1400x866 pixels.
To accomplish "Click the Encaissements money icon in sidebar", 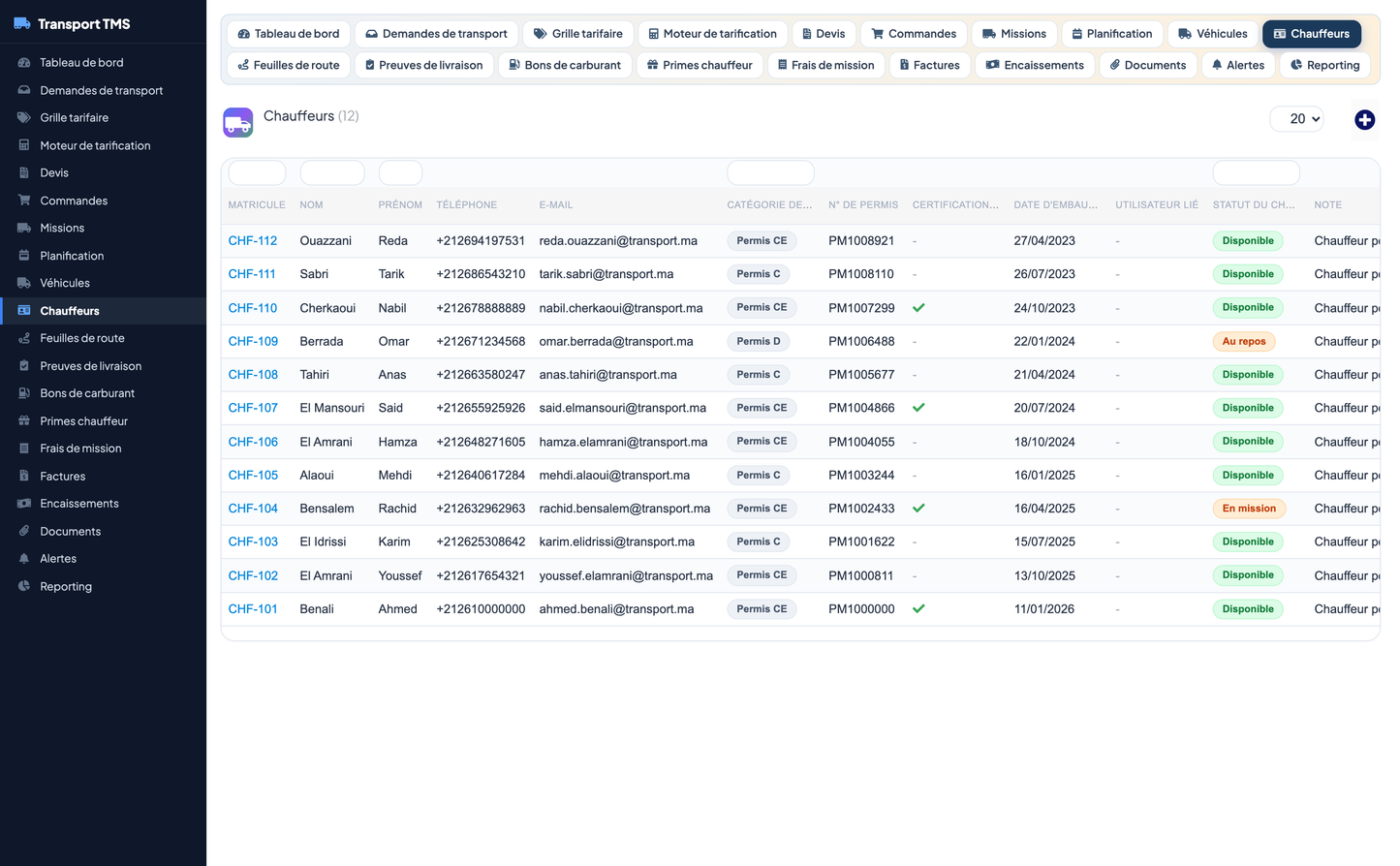I will tap(24, 504).
